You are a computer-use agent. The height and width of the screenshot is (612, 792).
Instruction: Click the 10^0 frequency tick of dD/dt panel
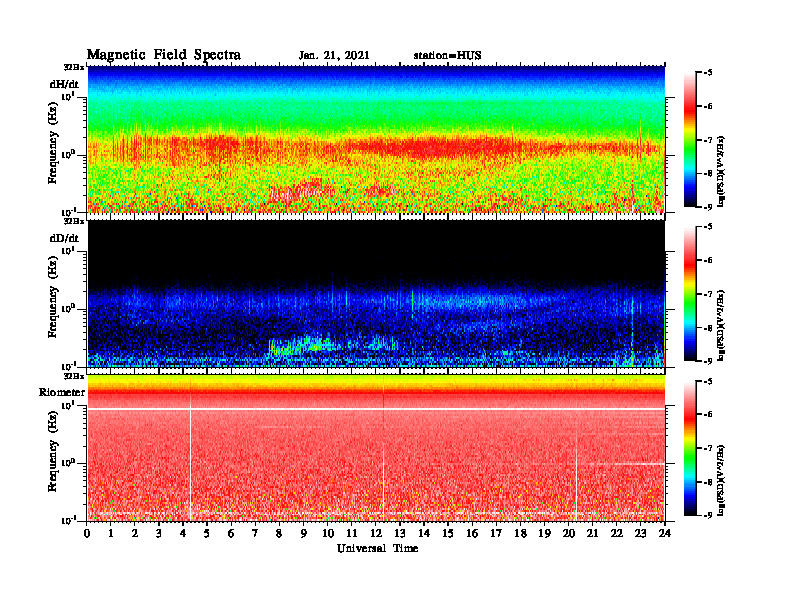69,309
